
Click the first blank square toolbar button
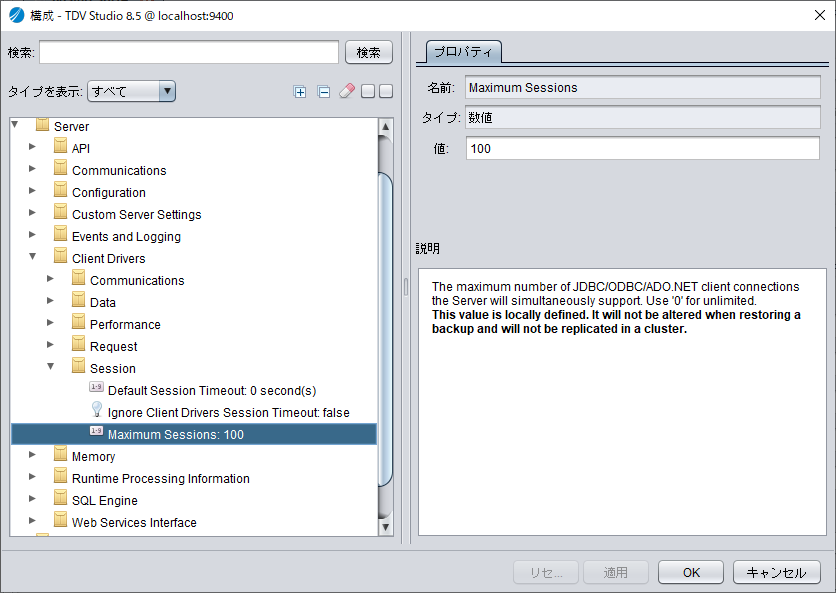pyautogui.click(x=368, y=91)
